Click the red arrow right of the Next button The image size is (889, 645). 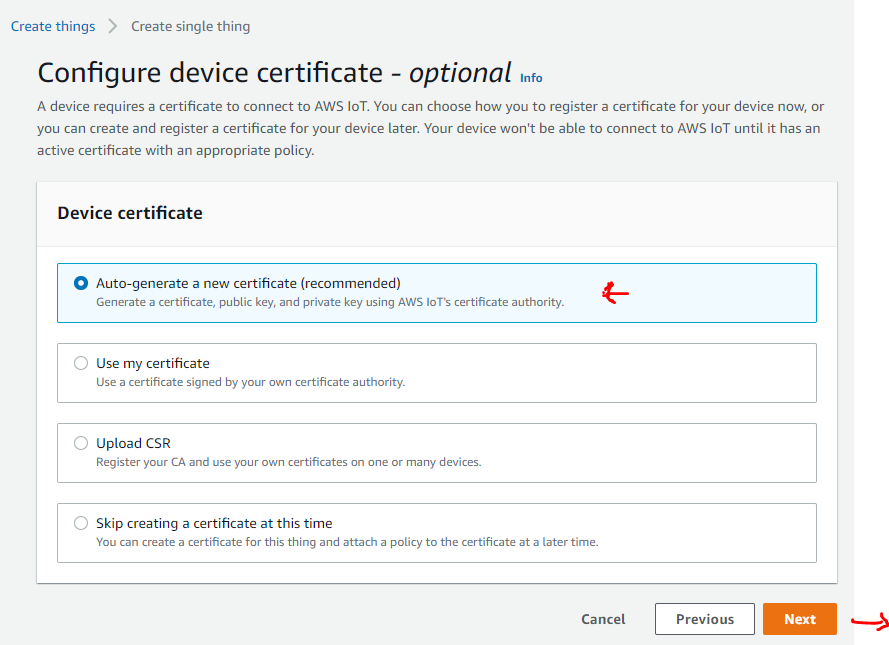point(870,623)
